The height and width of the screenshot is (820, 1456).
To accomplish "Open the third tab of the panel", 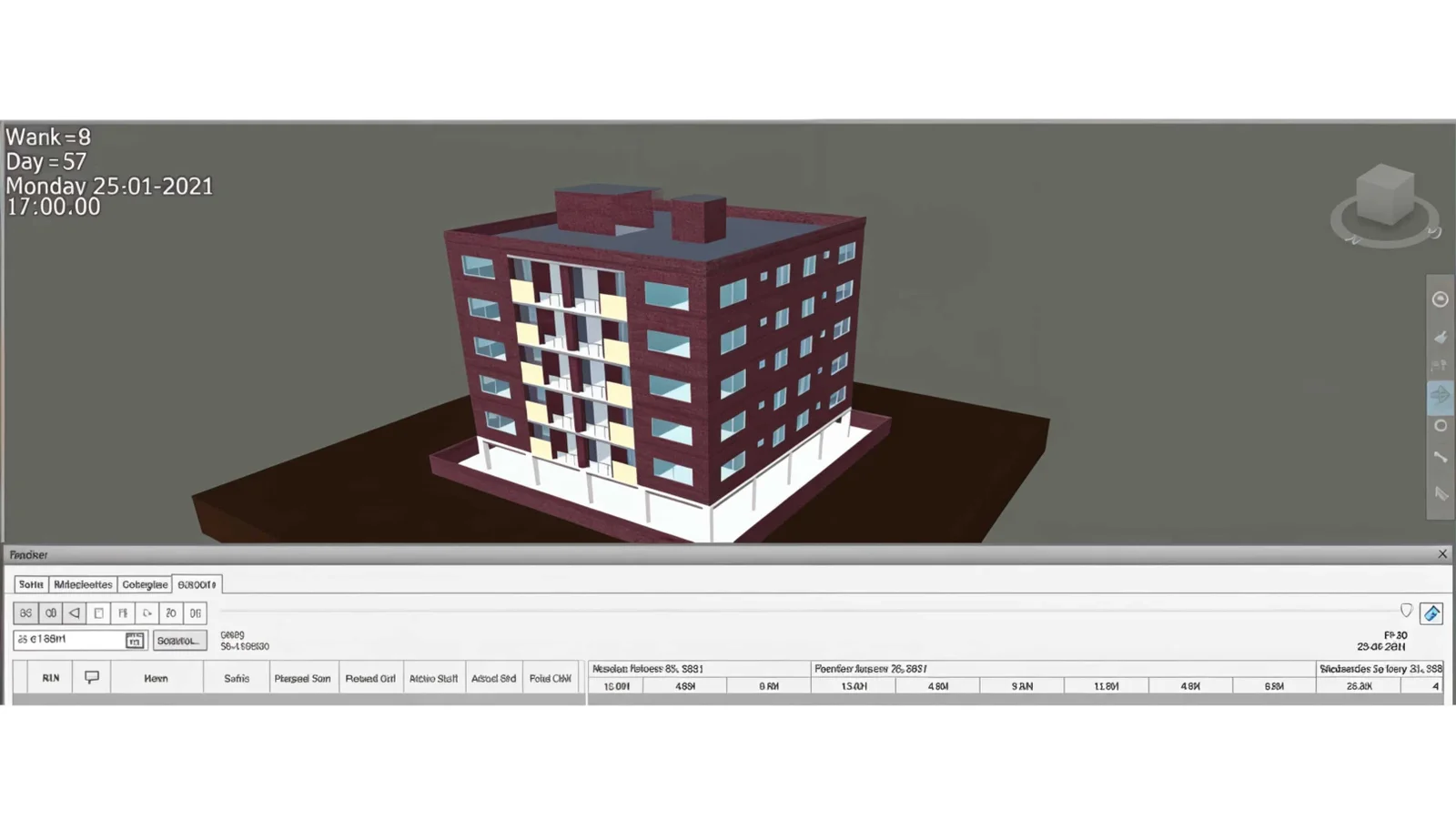I will 145,584.
